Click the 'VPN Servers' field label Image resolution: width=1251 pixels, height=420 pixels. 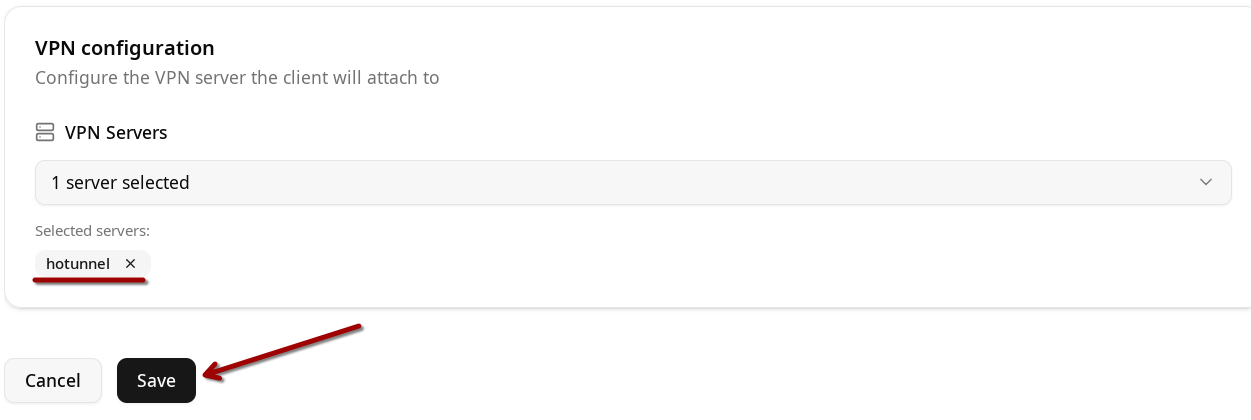(116, 132)
